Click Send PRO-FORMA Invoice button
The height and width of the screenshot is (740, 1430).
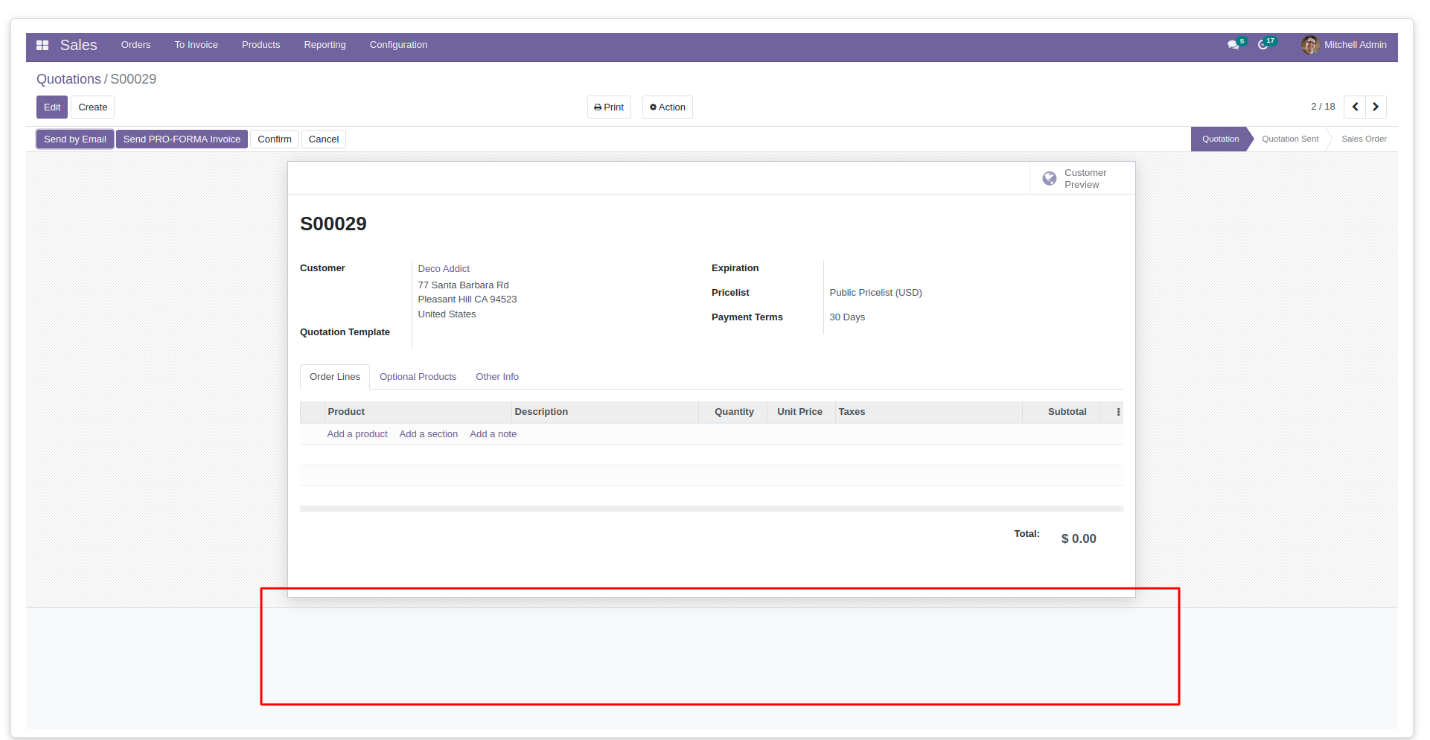coord(182,139)
